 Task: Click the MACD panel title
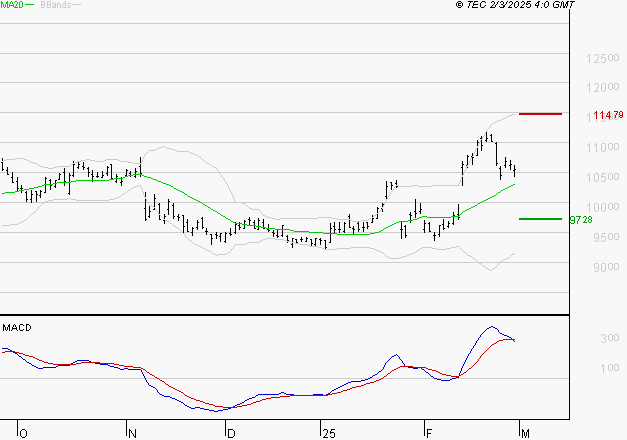coord(17,328)
